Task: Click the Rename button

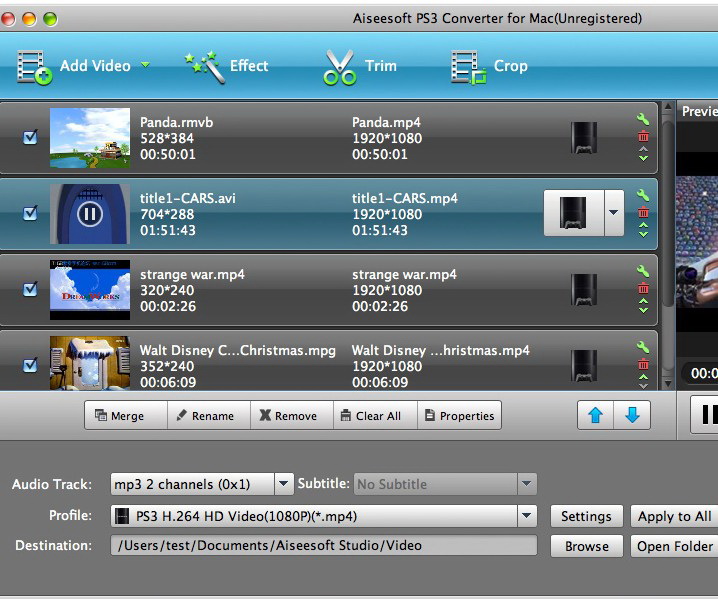Action: (x=209, y=415)
